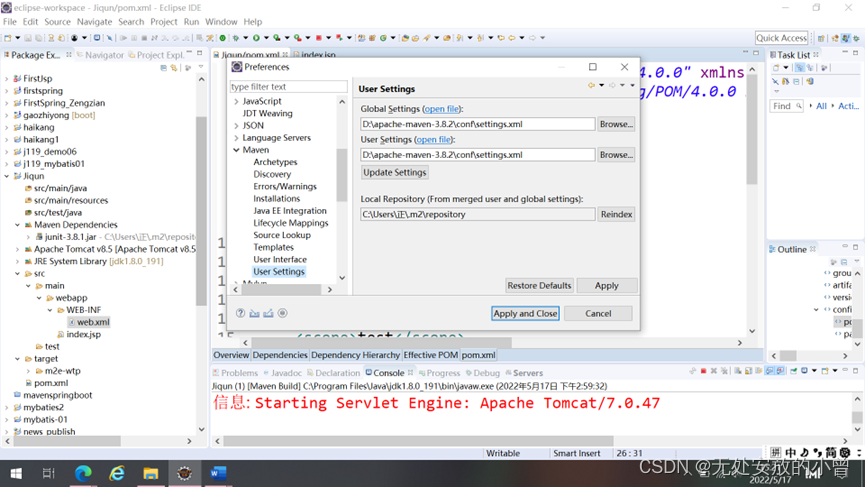Screen dimensions: 865x487
Task: Open the Navigate menu
Action: [x=94, y=22]
